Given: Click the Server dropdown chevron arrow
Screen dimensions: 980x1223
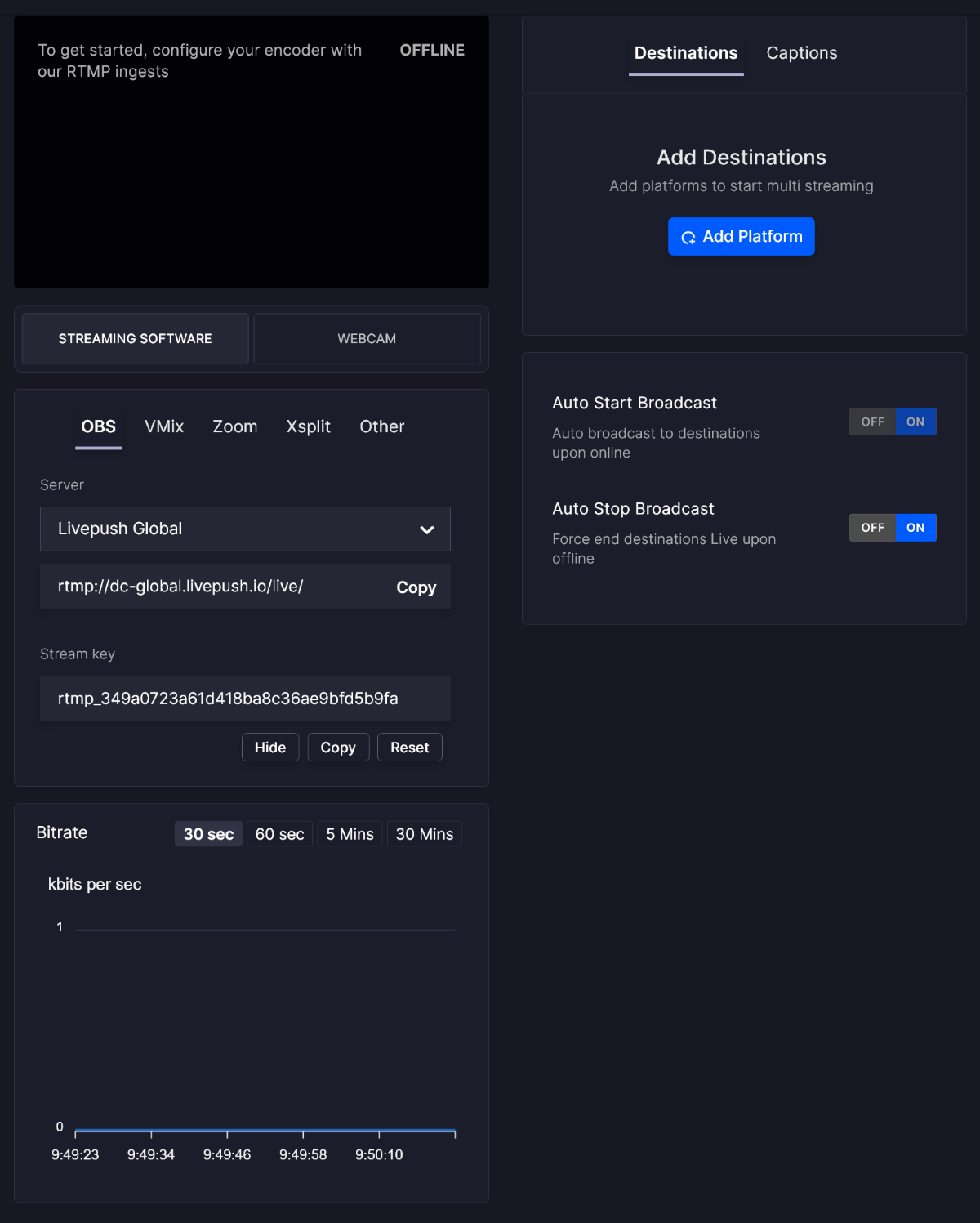Looking at the screenshot, I should 426,529.
